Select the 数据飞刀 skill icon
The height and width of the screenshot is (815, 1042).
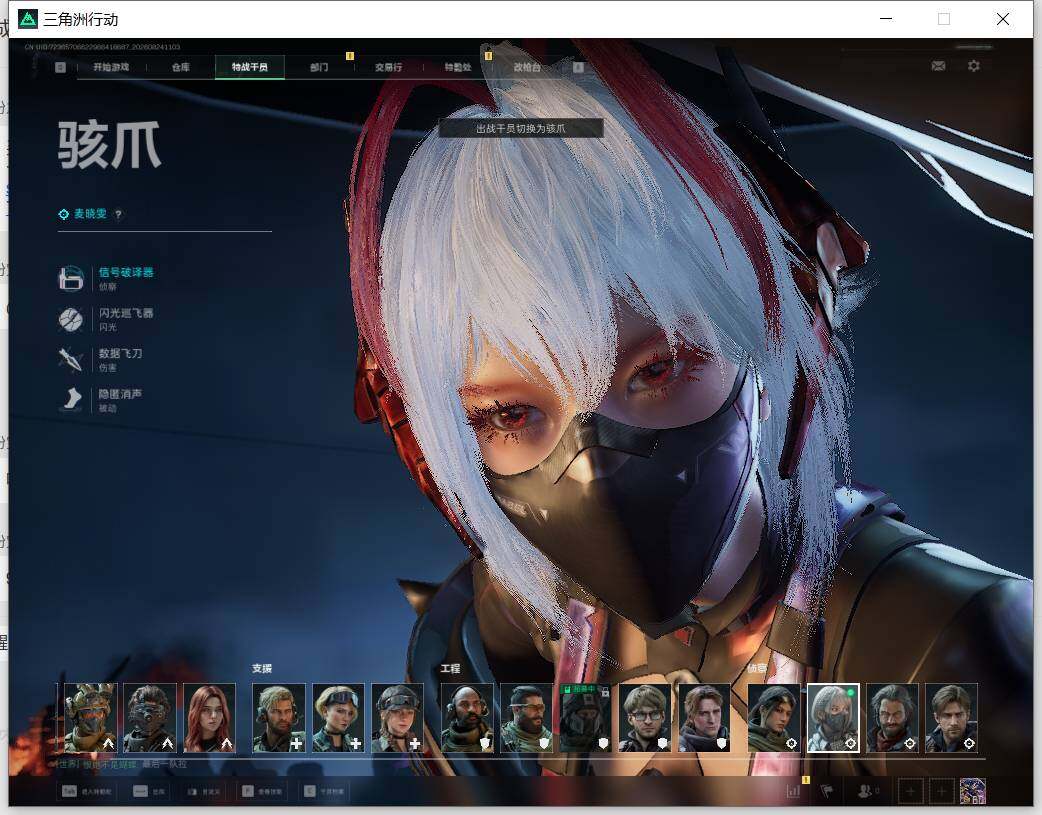point(70,360)
